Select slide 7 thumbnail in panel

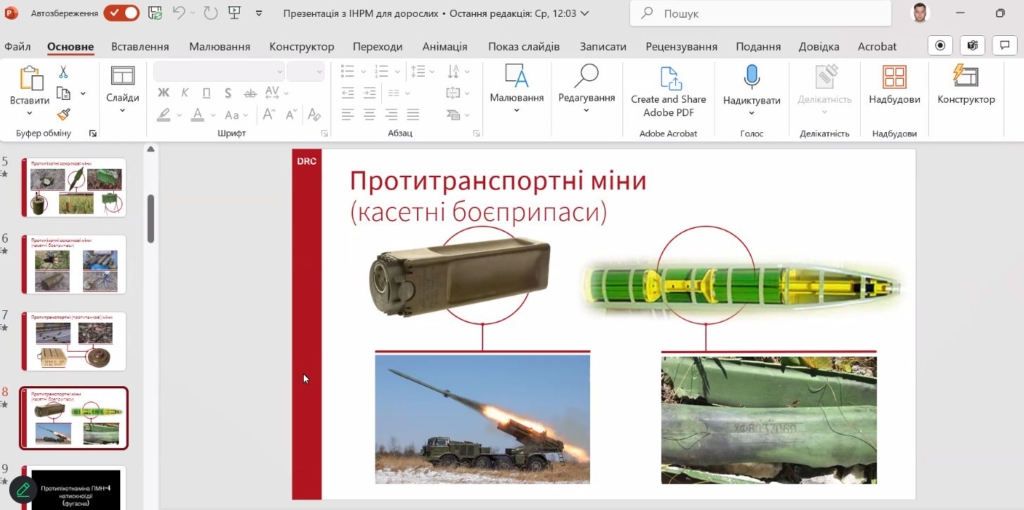click(74, 340)
